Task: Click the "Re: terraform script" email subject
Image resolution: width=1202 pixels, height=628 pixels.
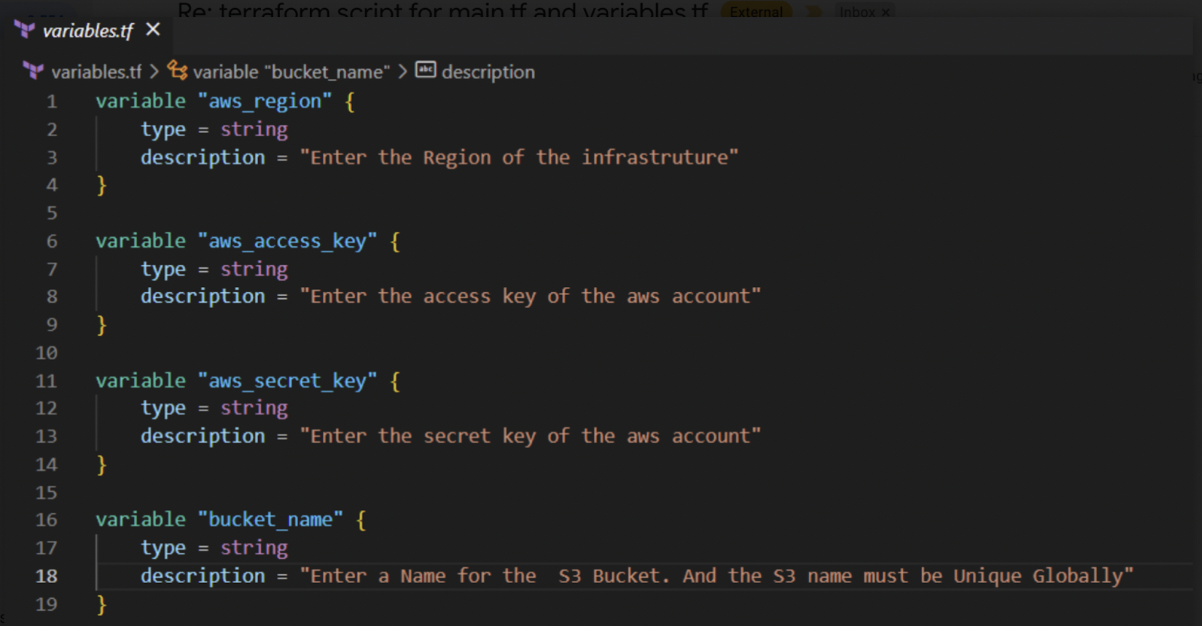Action: point(442,12)
